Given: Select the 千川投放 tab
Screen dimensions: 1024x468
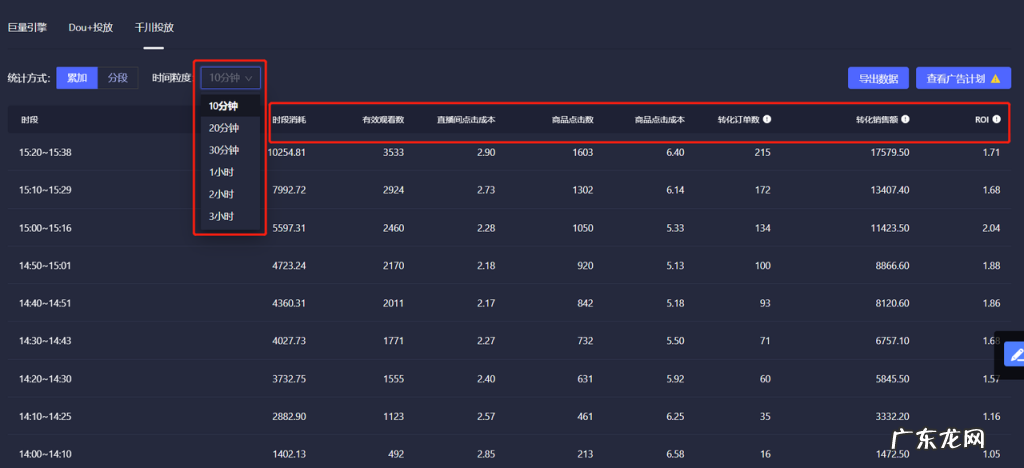Looking at the screenshot, I should (x=154, y=27).
